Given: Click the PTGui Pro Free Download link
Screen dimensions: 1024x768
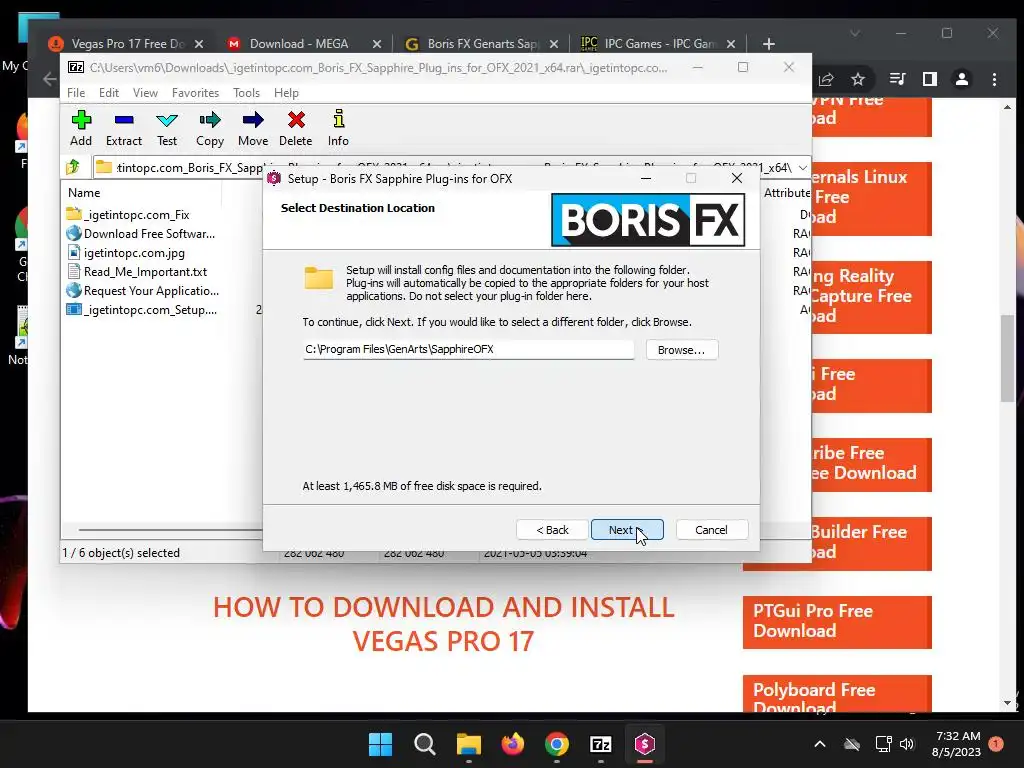Looking at the screenshot, I should pos(837,621).
